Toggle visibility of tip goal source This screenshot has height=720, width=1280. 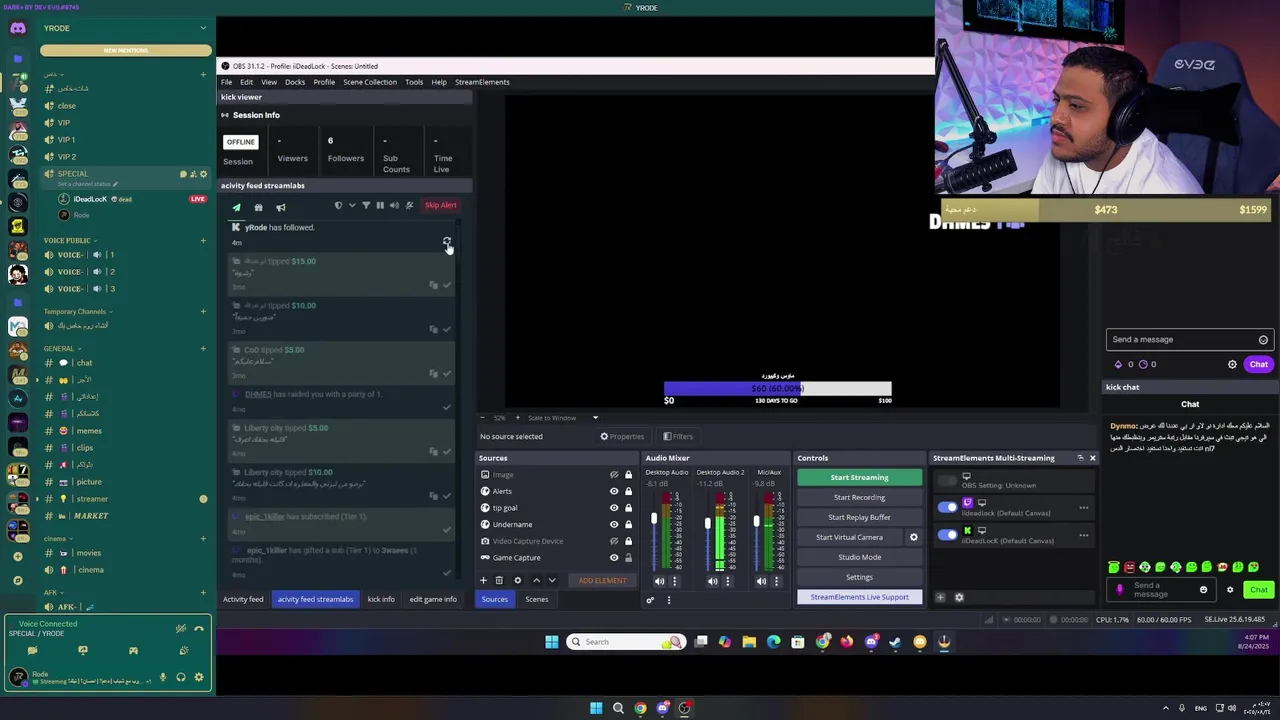(614, 508)
